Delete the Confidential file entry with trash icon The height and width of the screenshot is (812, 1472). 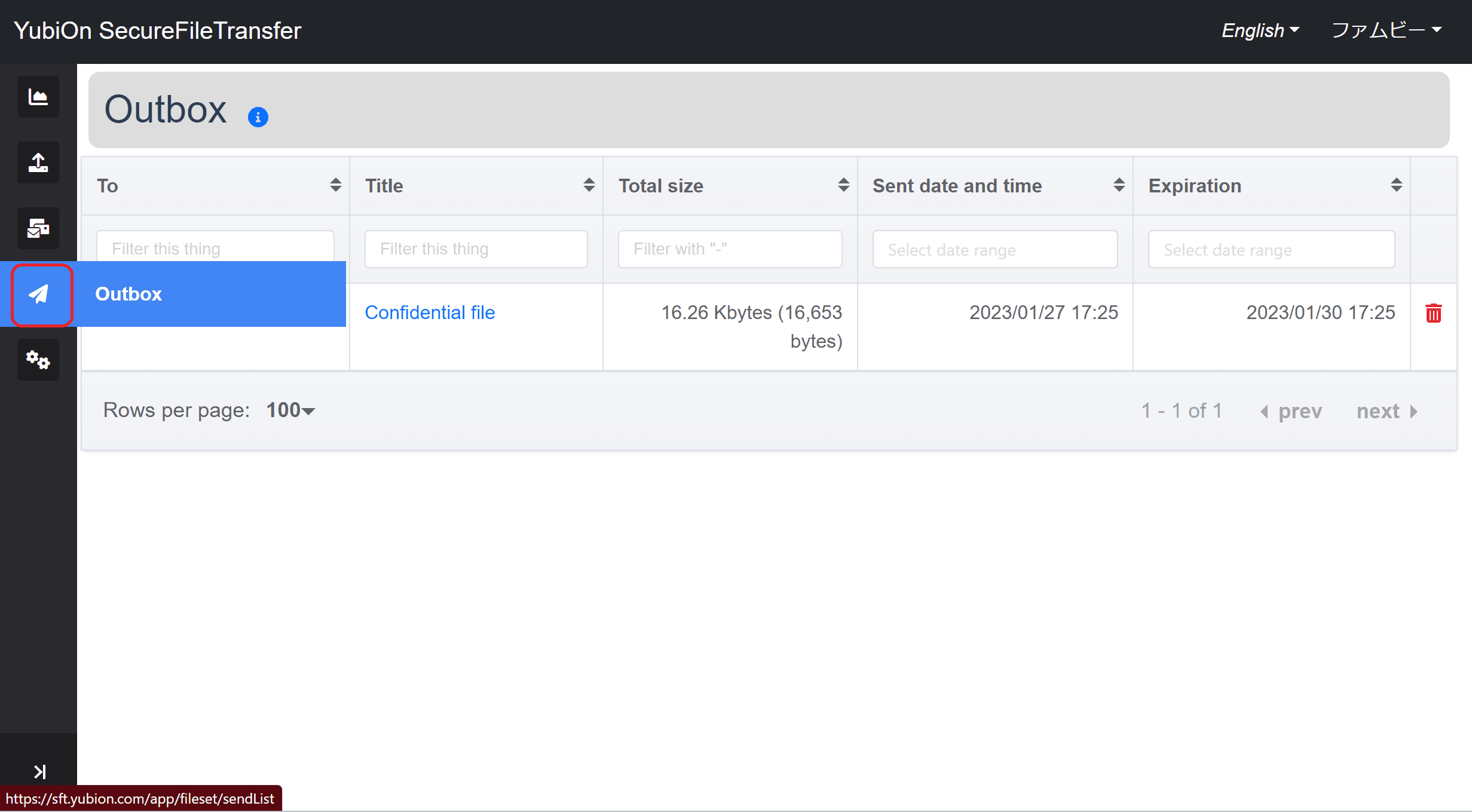click(x=1434, y=313)
